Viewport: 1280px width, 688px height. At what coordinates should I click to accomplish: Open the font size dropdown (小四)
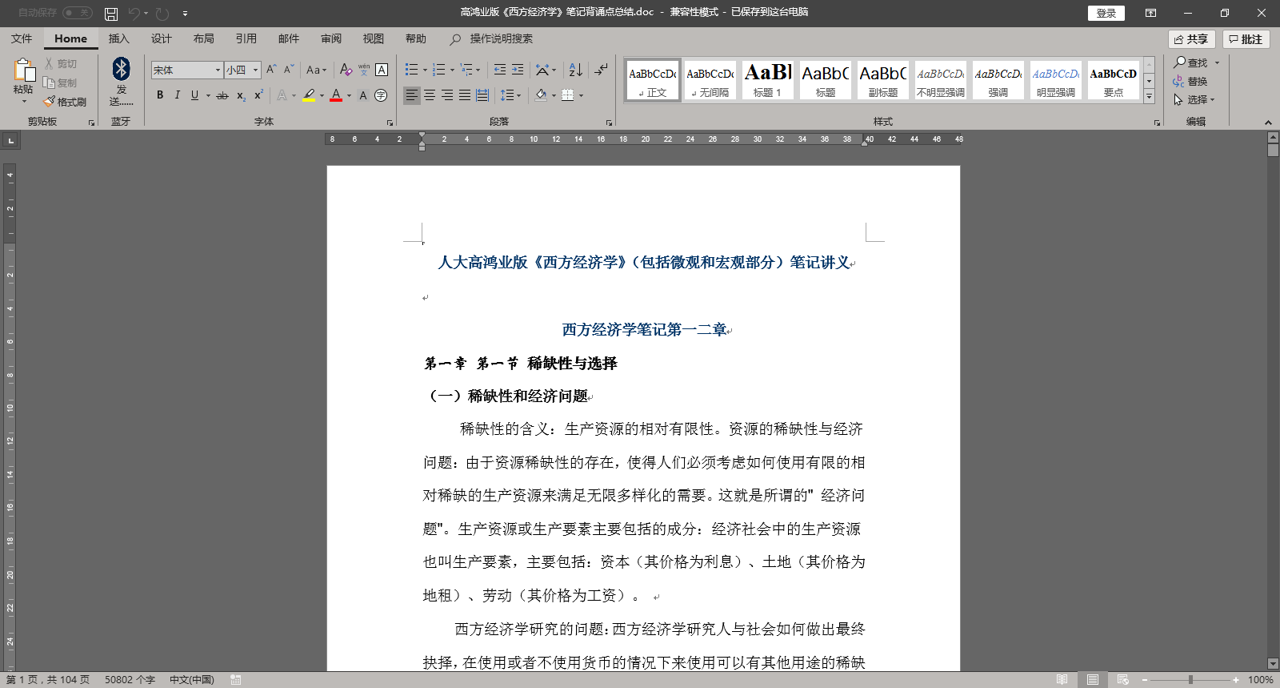click(x=256, y=70)
